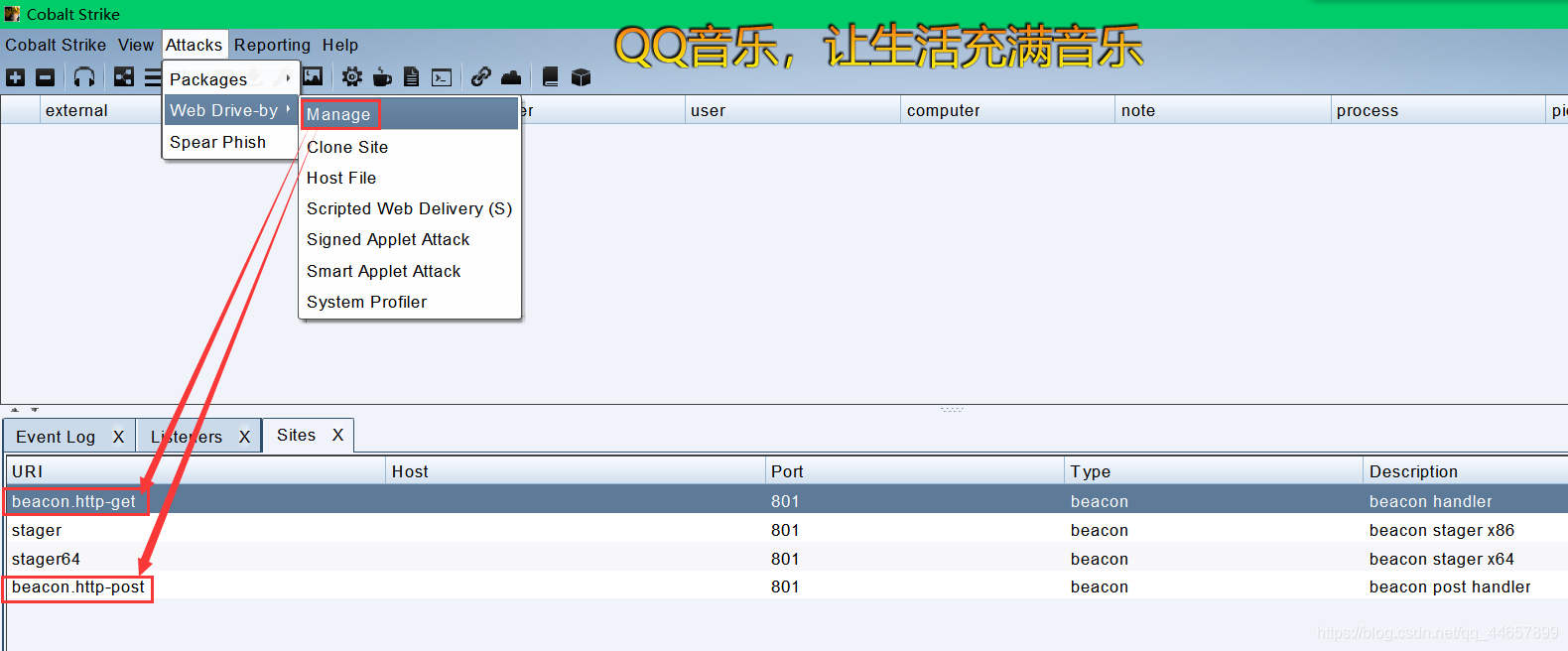Screen dimensions: 1568x651
Task: Sort by the process column header
Action: tap(1438, 110)
